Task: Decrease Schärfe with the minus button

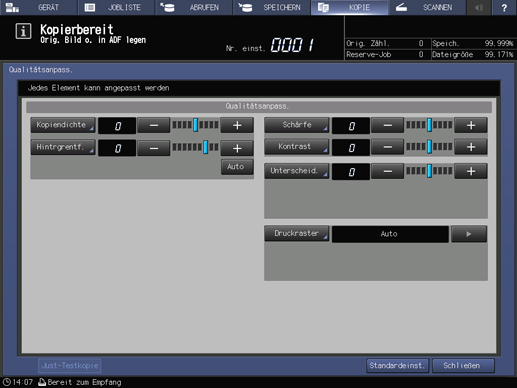Action: [x=387, y=125]
